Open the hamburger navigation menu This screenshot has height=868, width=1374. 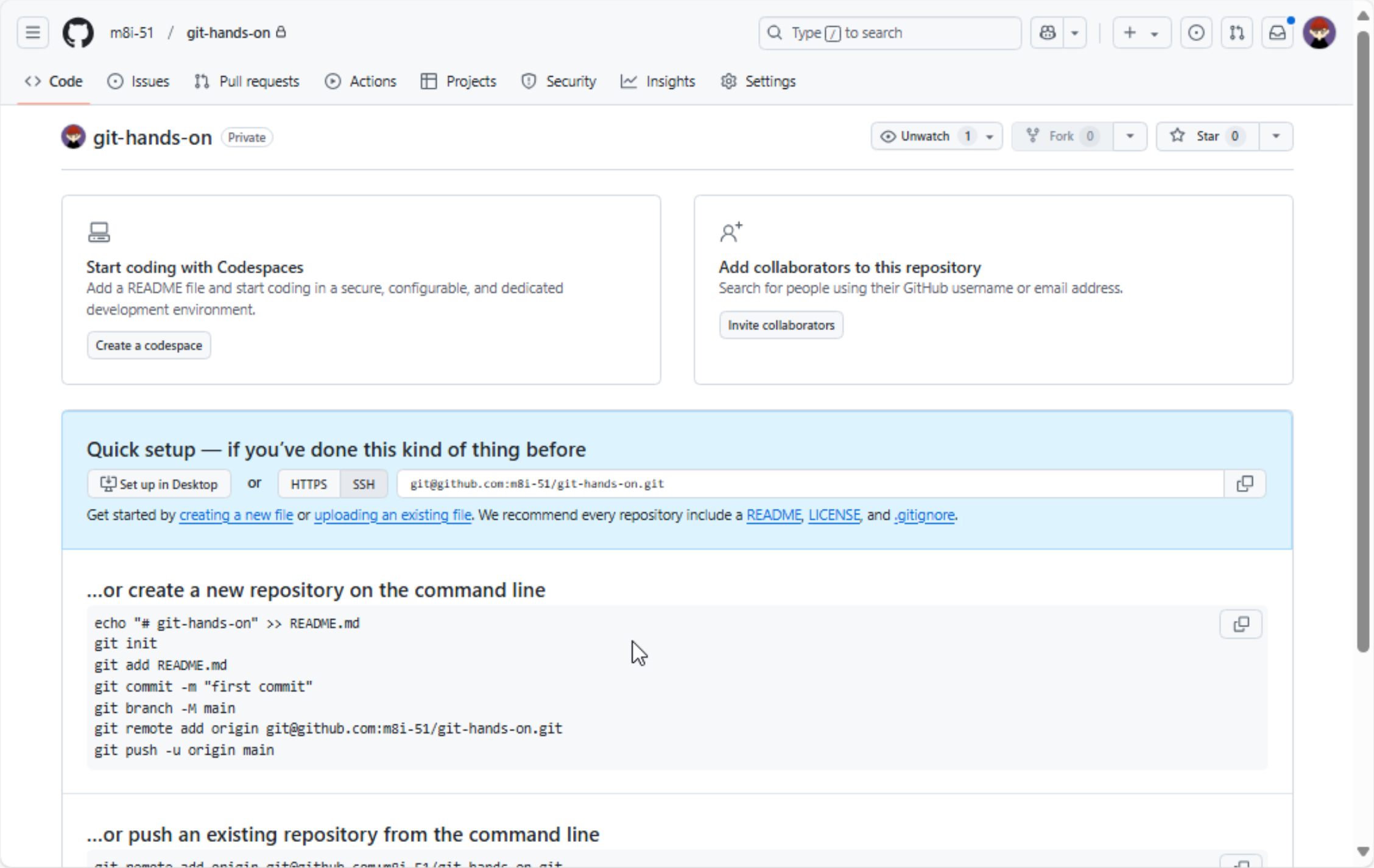coord(33,32)
